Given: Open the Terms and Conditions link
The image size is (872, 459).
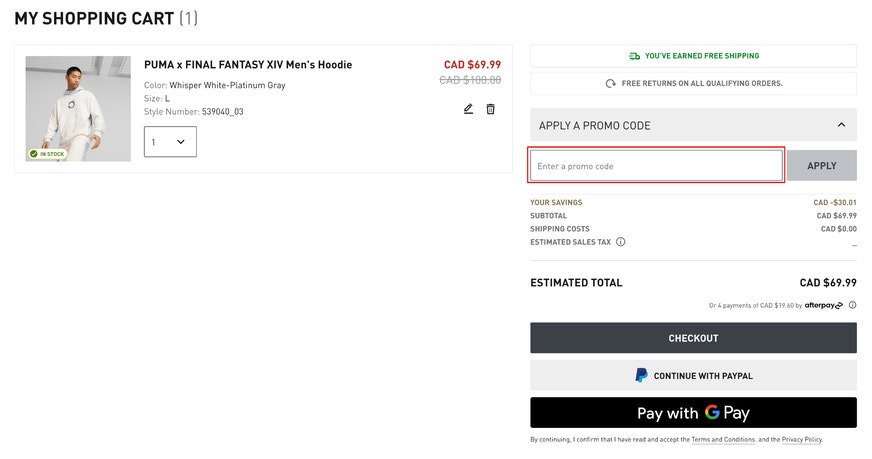Looking at the screenshot, I should pyautogui.click(x=723, y=440).
